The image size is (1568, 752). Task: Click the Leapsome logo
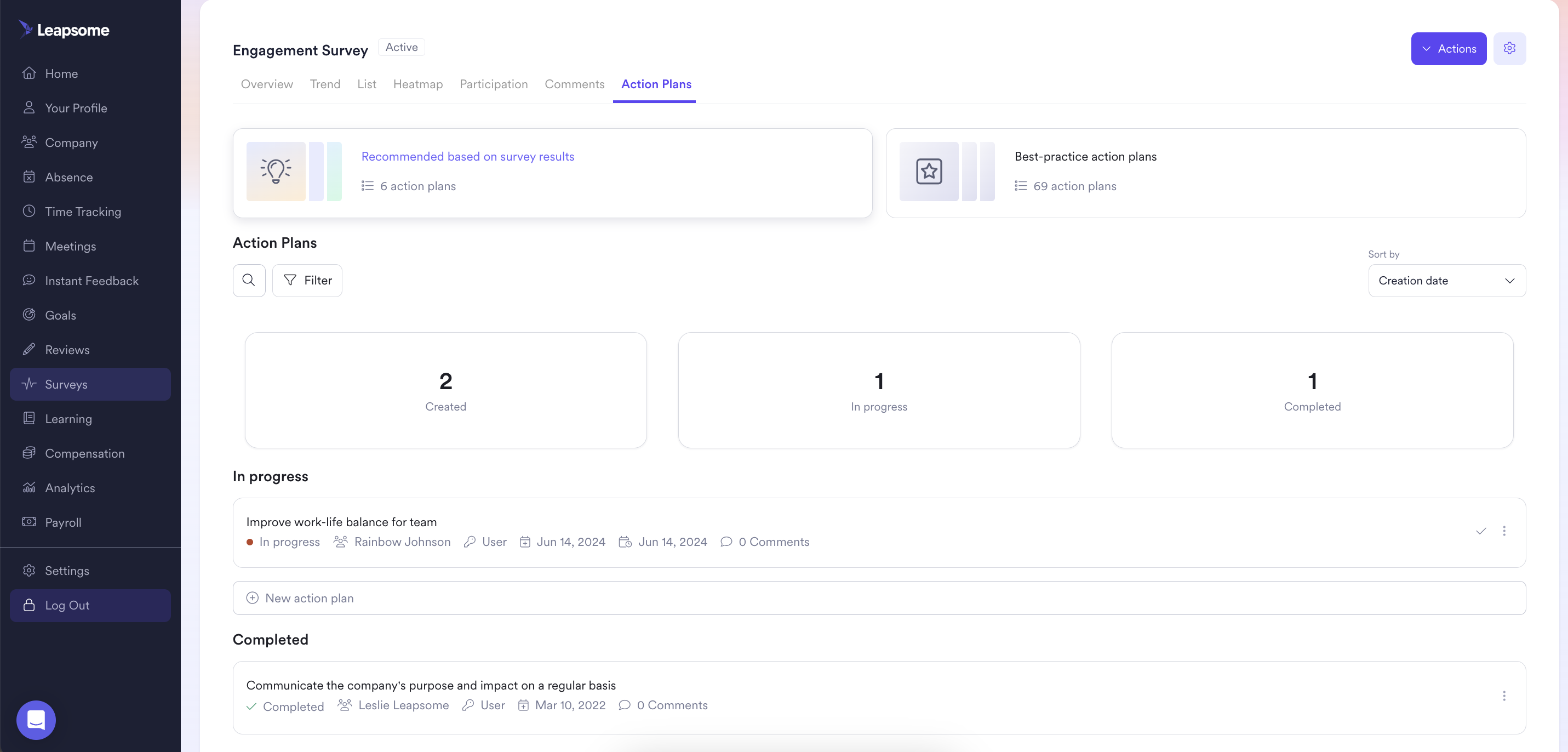tap(65, 30)
